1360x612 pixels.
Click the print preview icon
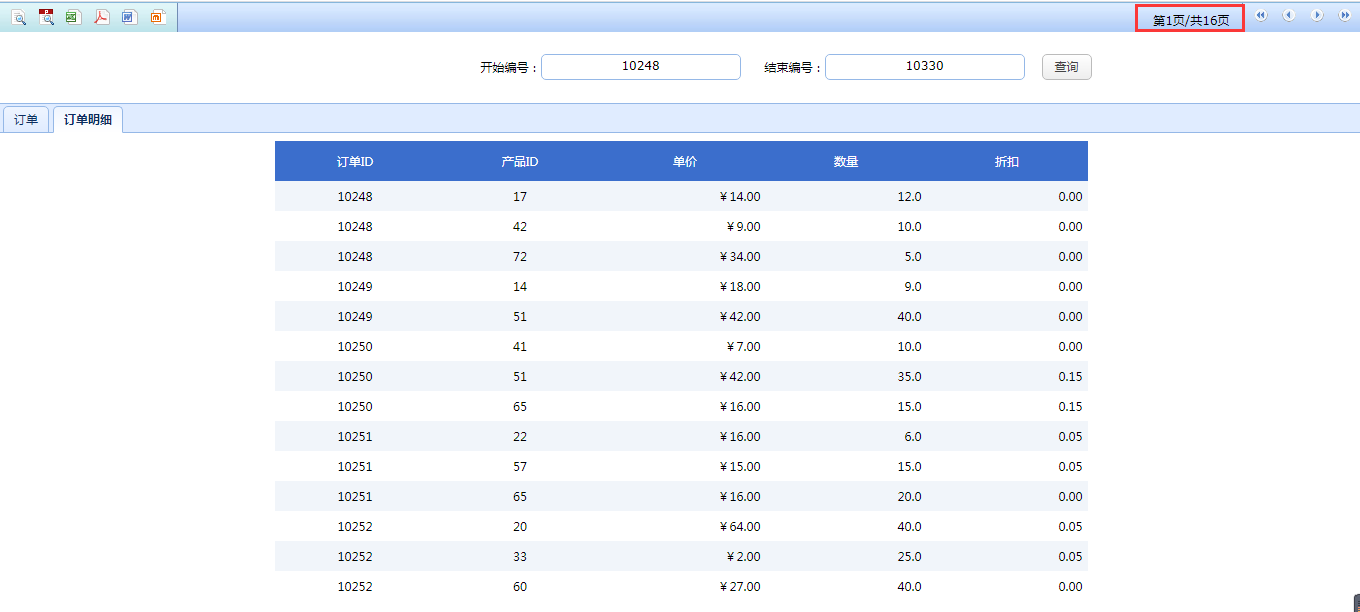tap(18, 17)
